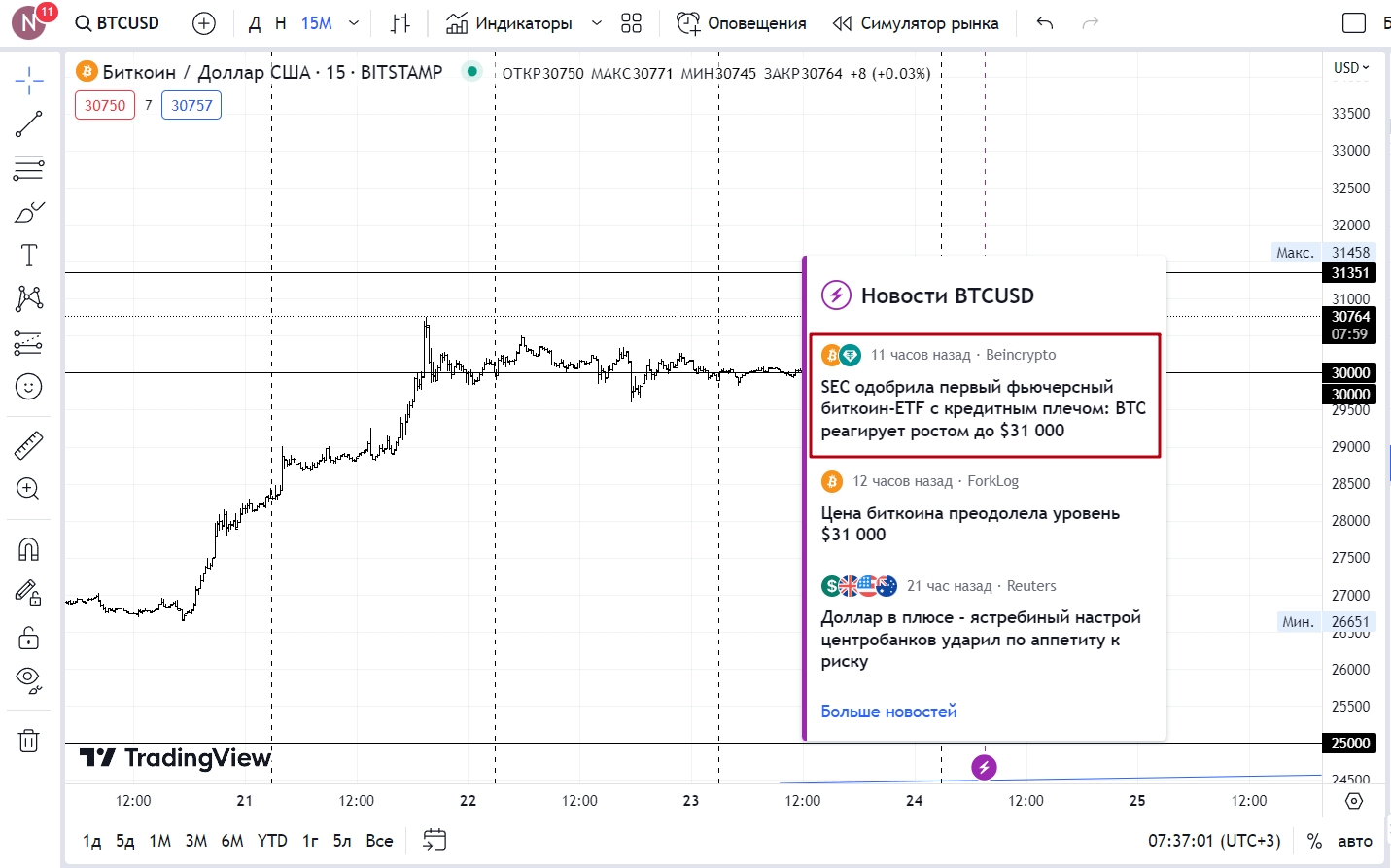Click the zoom in magnifier tool
Image resolution: width=1391 pixels, height=868 pixels.
(28, 489)
